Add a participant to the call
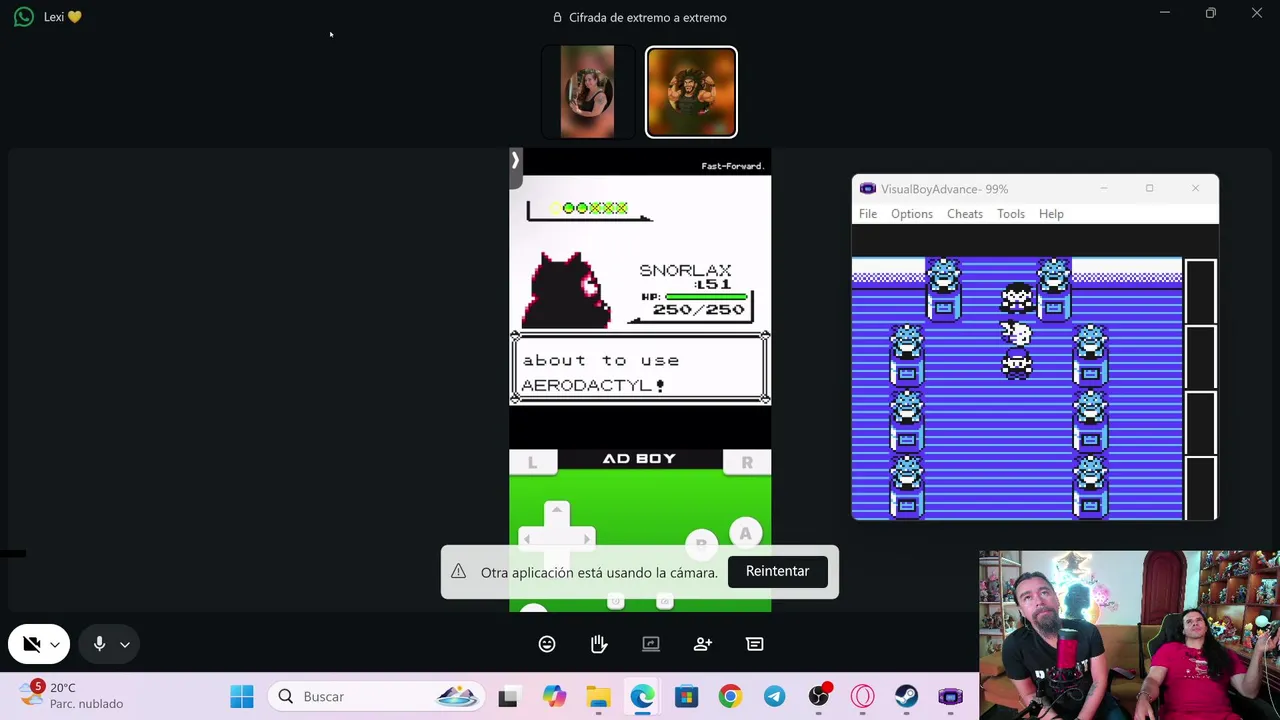 coord(703,644)
